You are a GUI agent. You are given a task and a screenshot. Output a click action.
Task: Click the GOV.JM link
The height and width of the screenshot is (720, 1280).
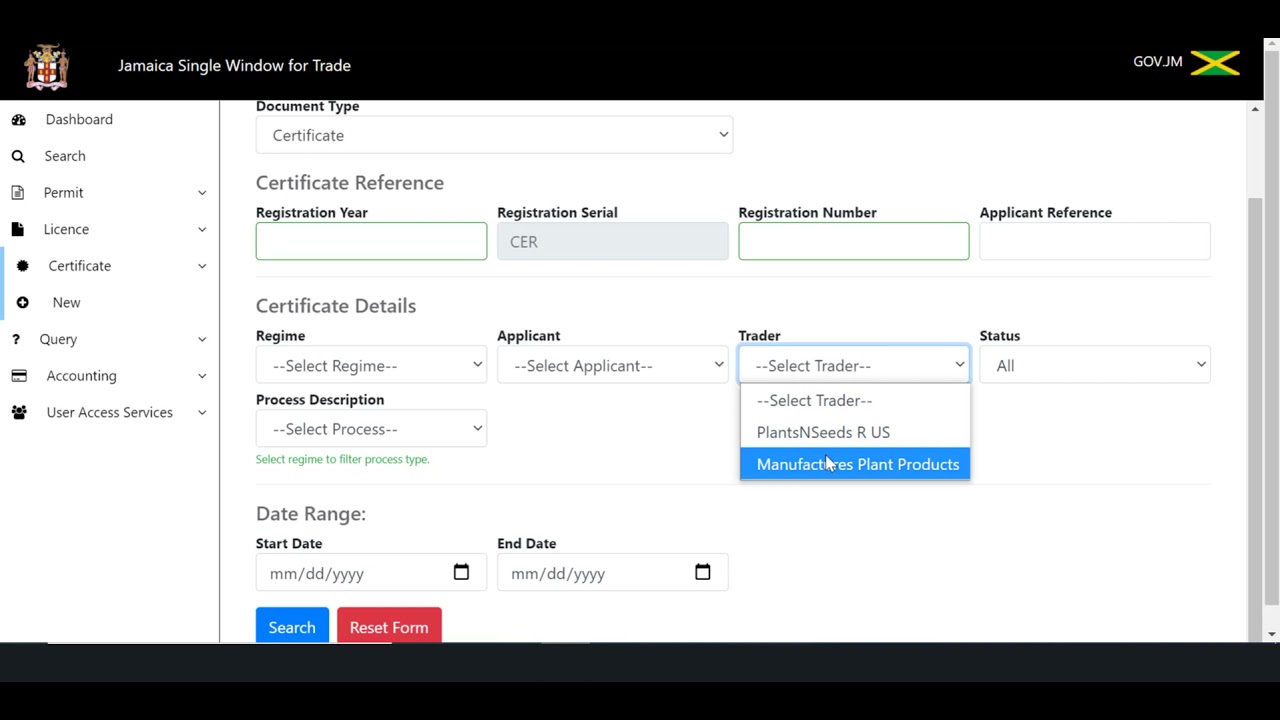[x=1157, y=61]
